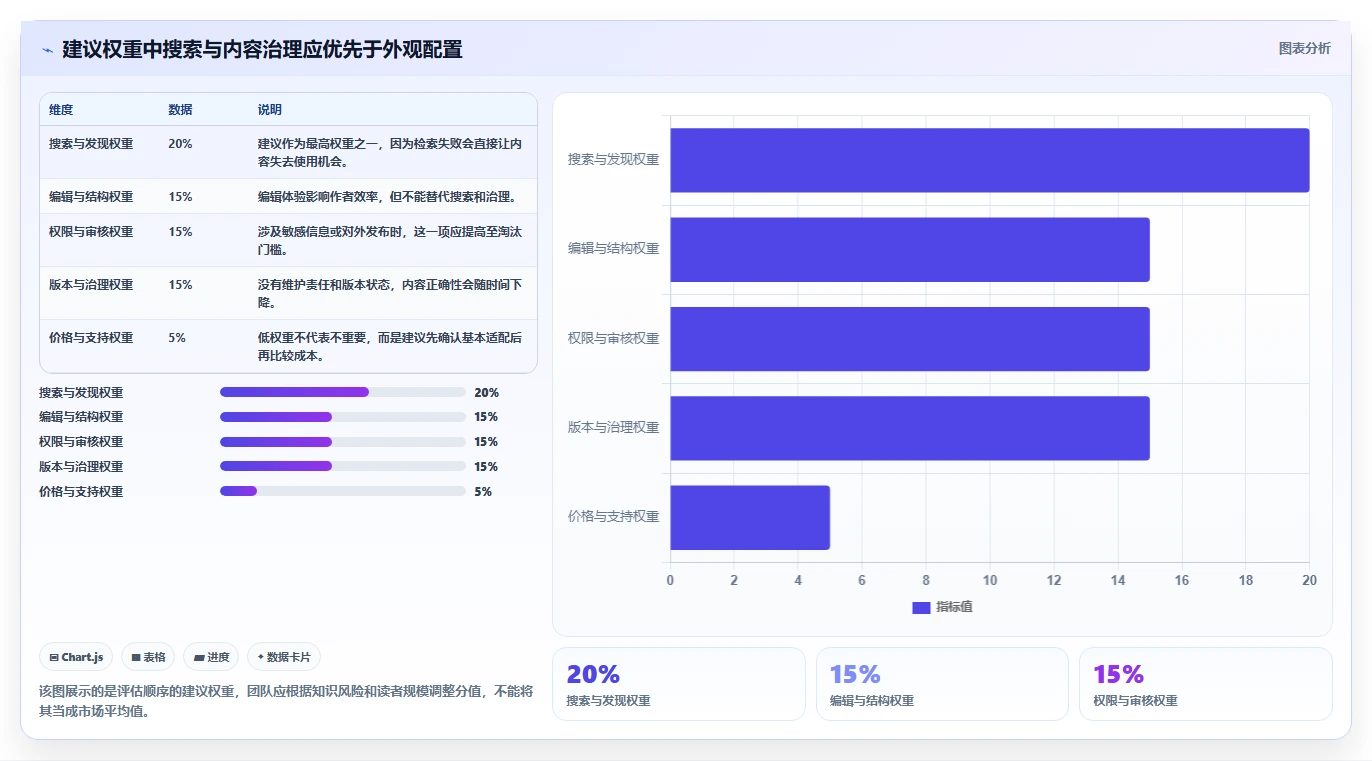Click the 20% cell in the table
This screenshot has width=1372, height=761.
pyautogui.click(x=180, y=144)
